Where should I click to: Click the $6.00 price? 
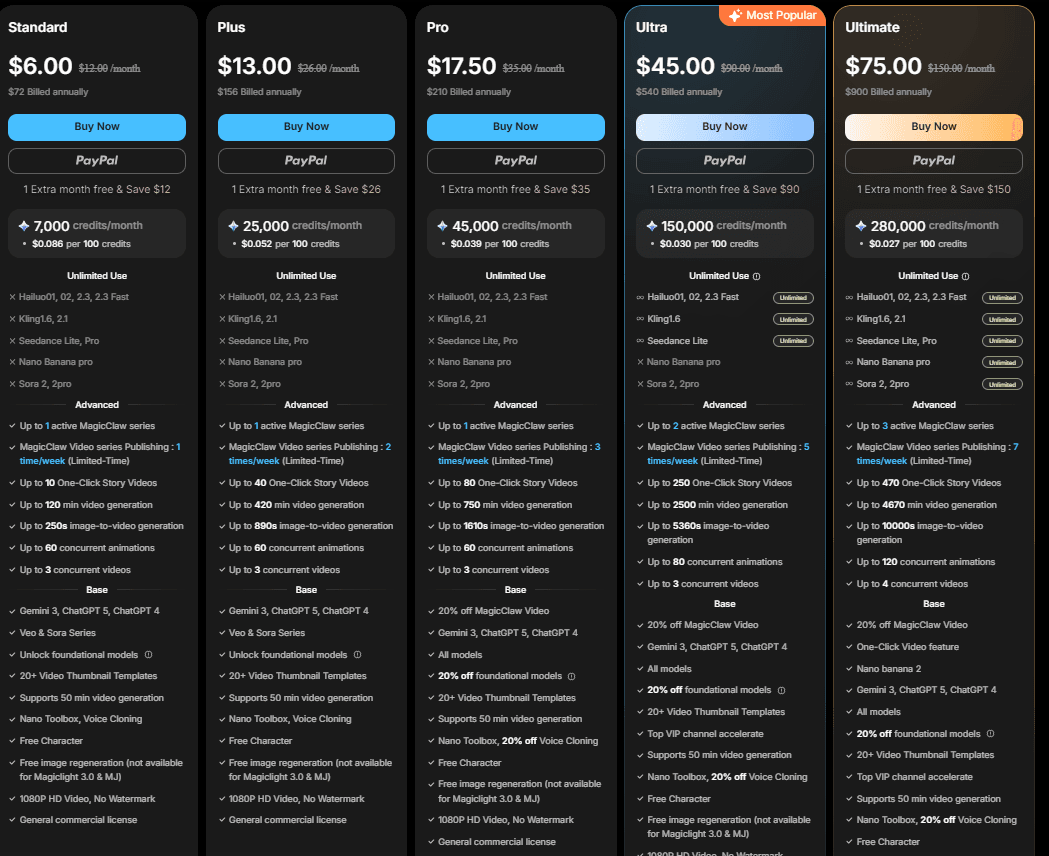point(40,66)
